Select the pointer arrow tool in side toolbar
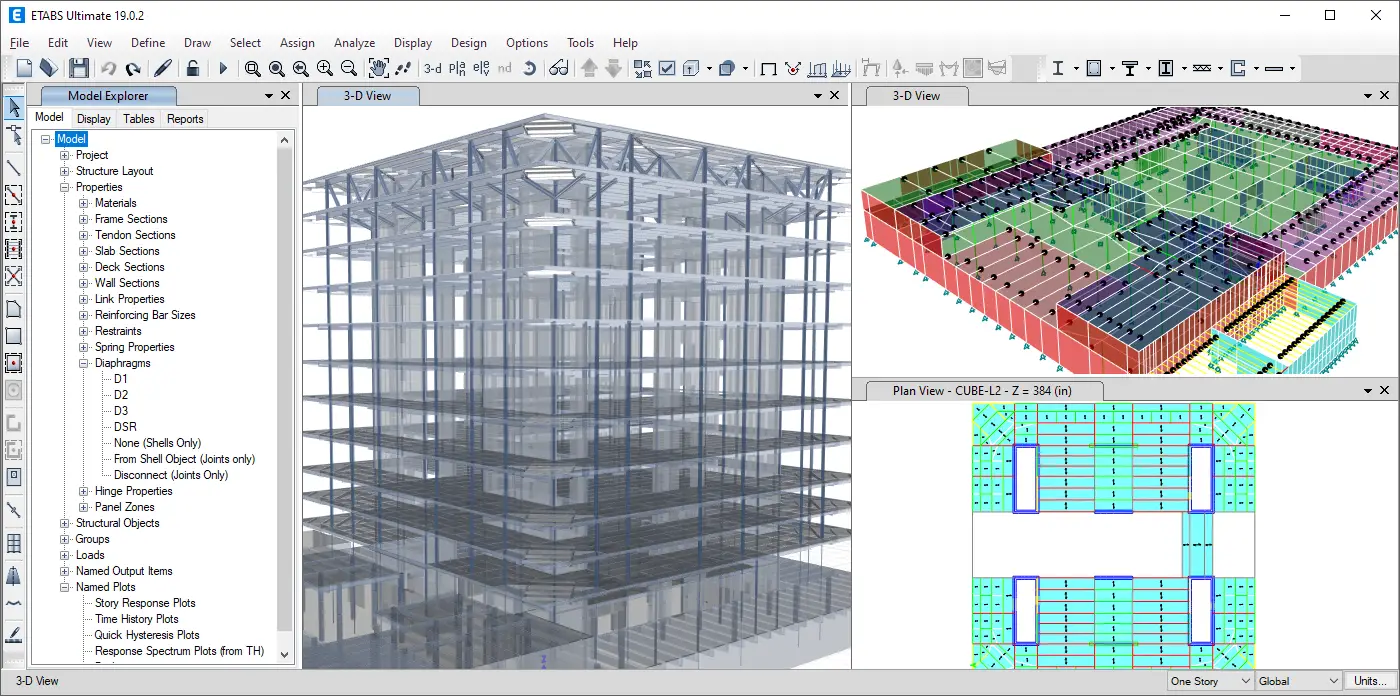Image resolution: width=1400 pixels, height=696 pixels. (x=13, y=106)
